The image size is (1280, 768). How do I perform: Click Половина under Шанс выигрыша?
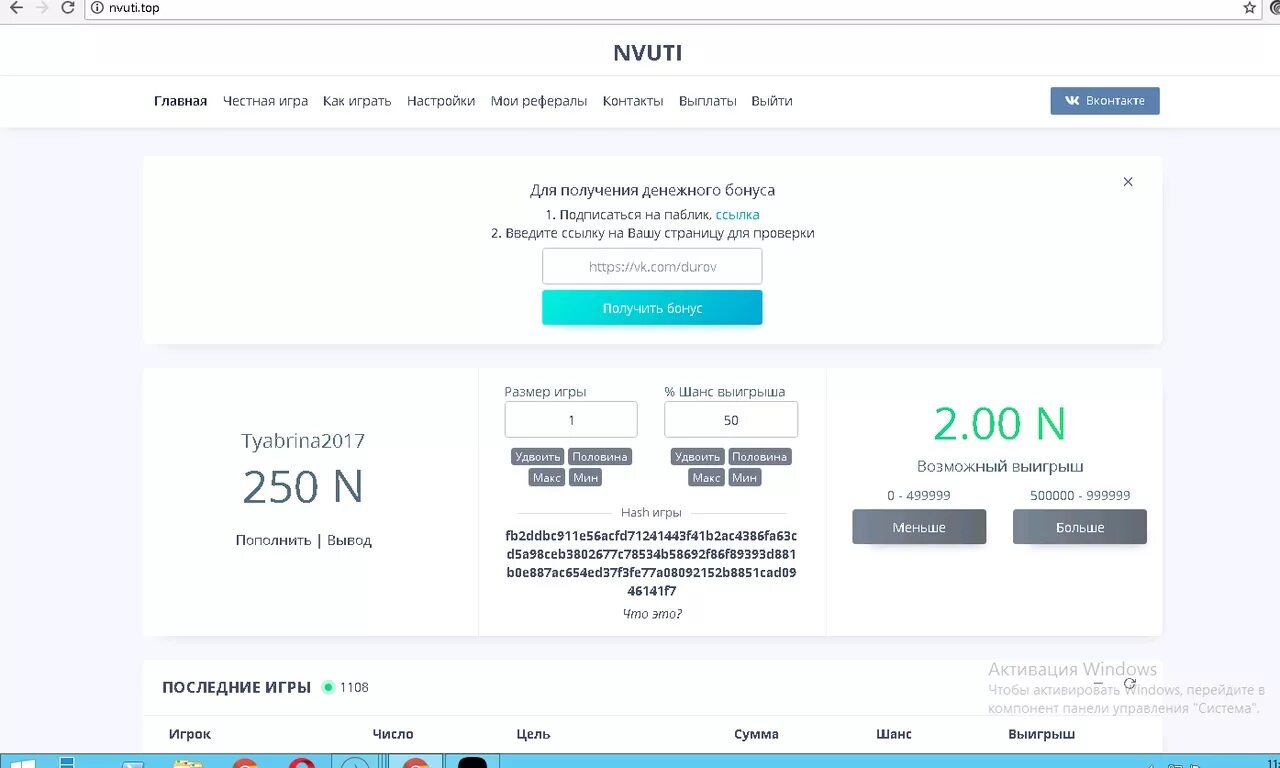[760, 457]
